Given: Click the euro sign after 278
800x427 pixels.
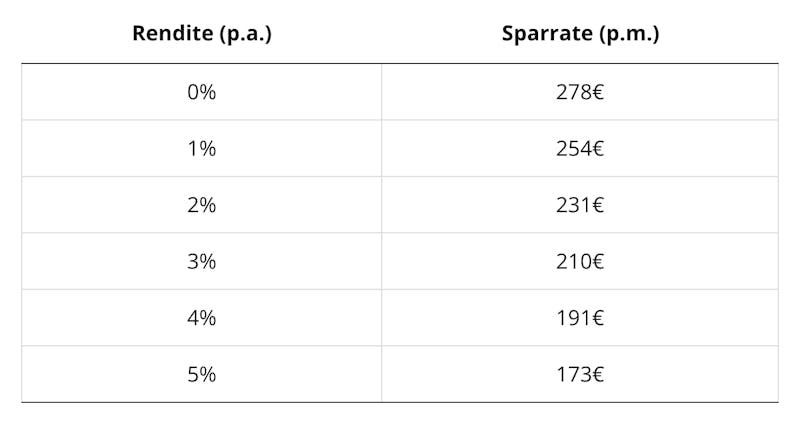Looking at the screenshot, I should click(x=598, y=92).
